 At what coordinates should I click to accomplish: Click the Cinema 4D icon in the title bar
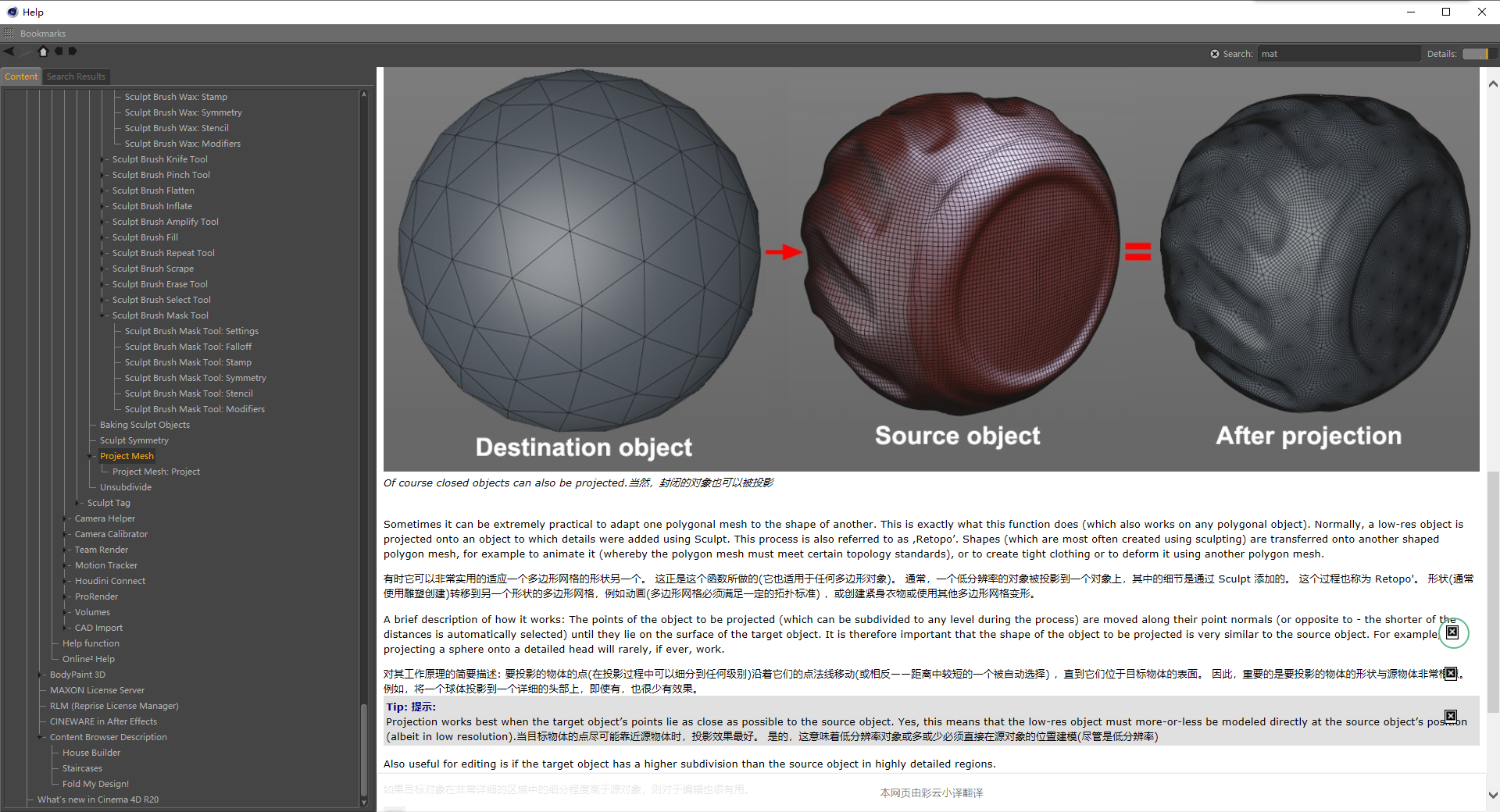(12, 12)
